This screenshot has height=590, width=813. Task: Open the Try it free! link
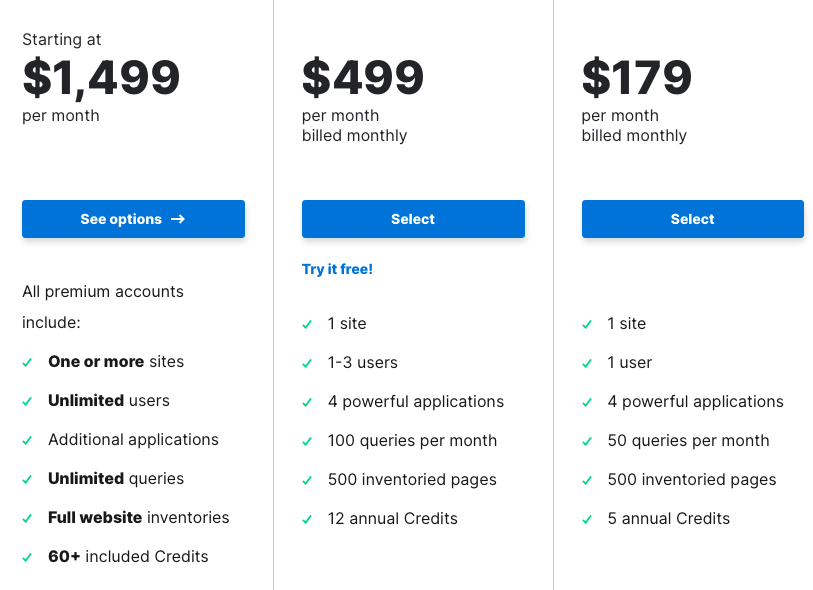coord(338,269)
